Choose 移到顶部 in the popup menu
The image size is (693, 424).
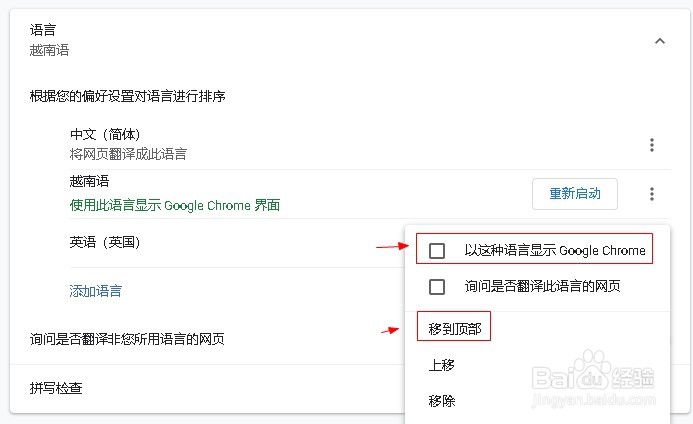tap(454, 329)
